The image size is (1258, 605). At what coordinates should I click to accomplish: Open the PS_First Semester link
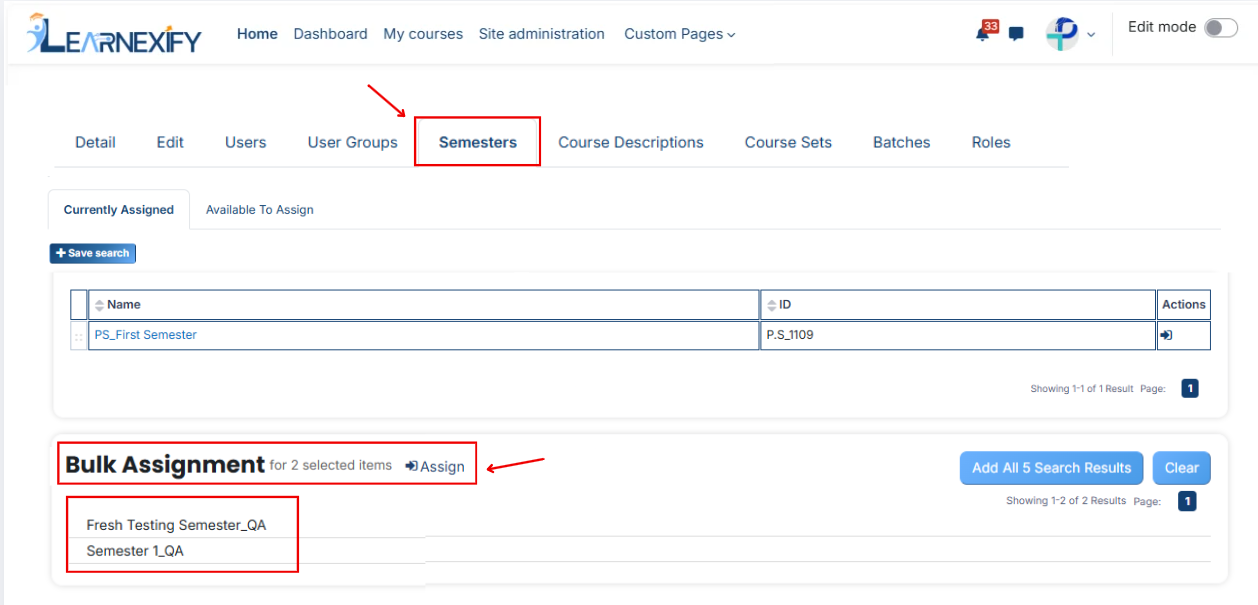(x=146, y=335)
